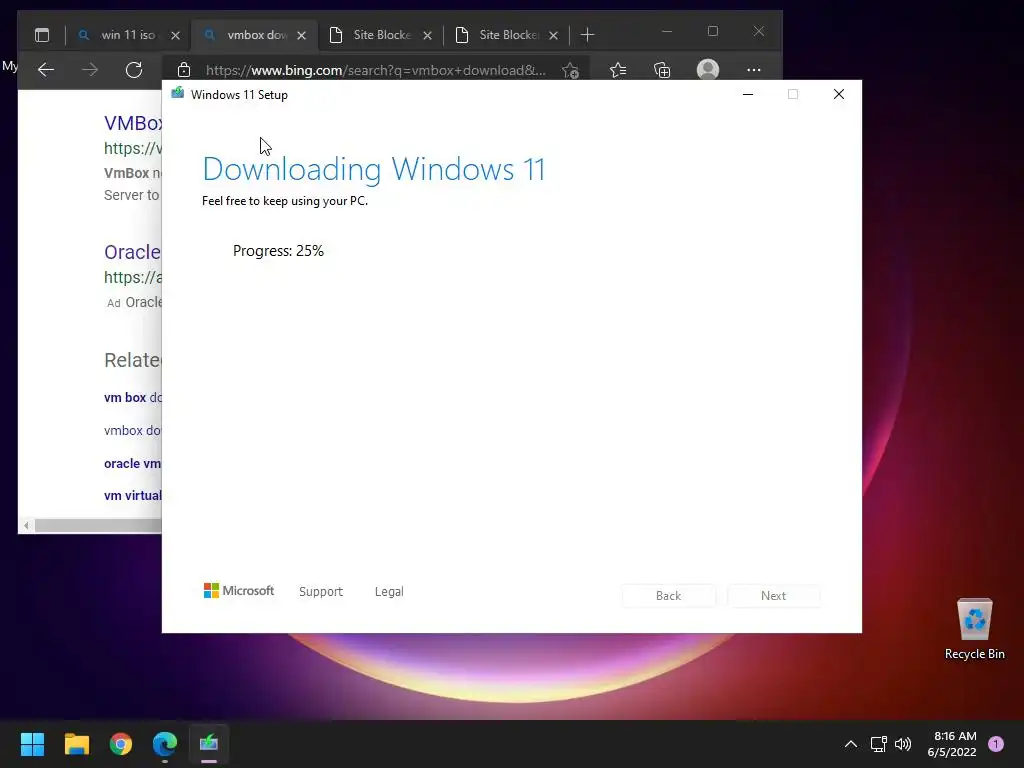Select the 'vmbox dow' search tab

click(256, 35)
